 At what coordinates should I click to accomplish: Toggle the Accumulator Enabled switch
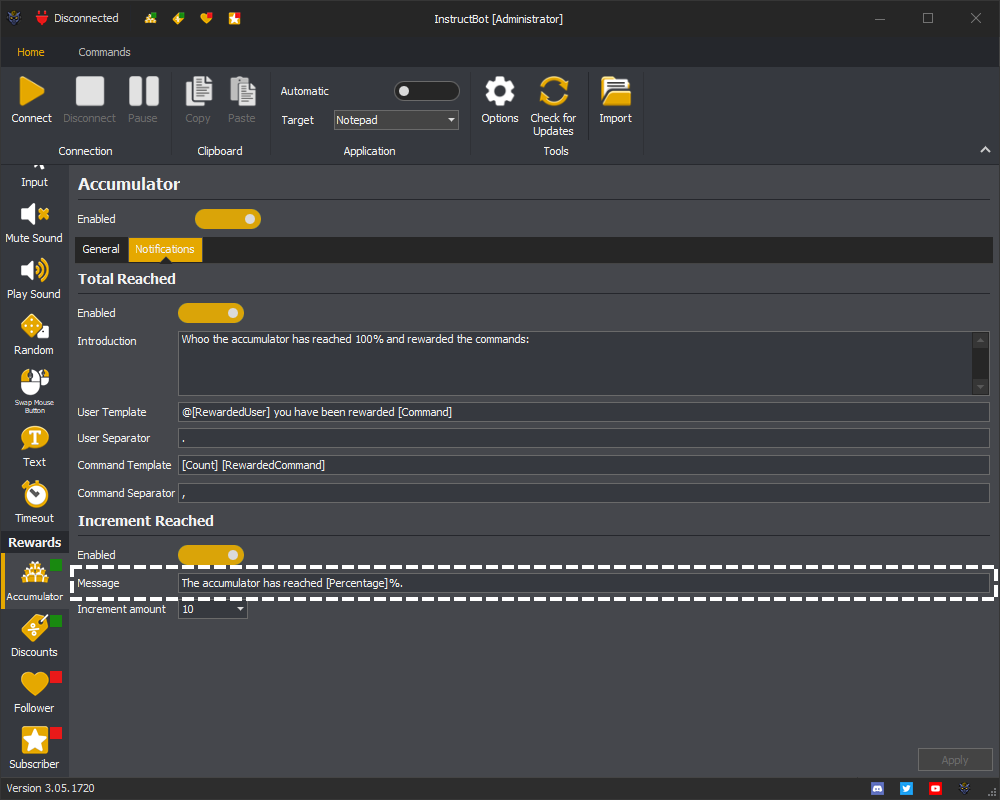228,219
